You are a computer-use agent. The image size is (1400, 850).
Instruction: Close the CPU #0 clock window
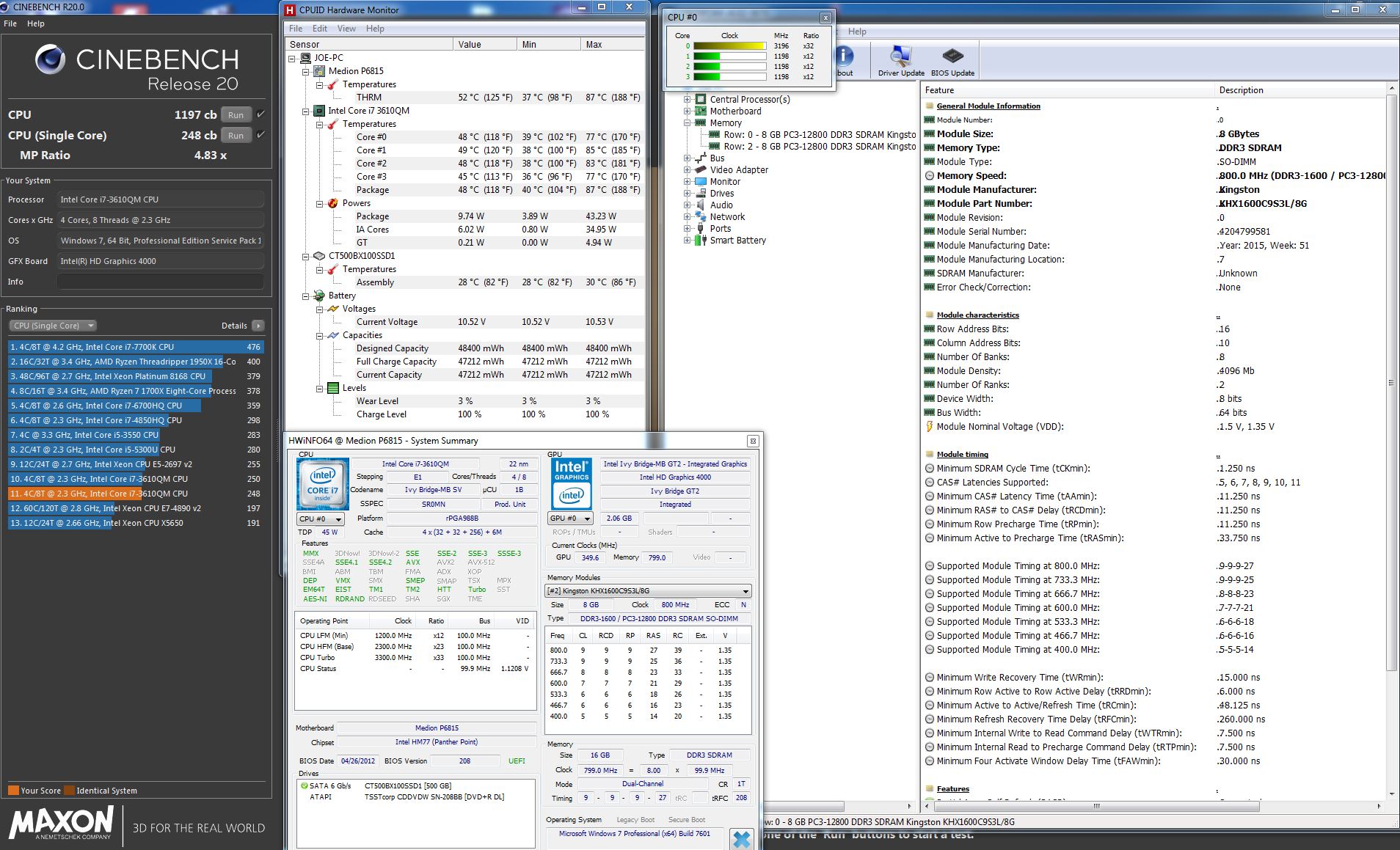pos(825,18)
